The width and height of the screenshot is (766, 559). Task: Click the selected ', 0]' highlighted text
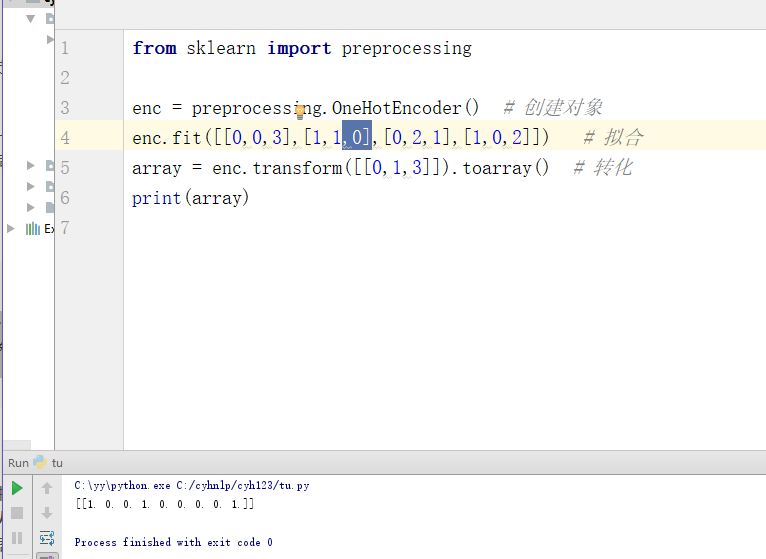(x=357, y=137)
